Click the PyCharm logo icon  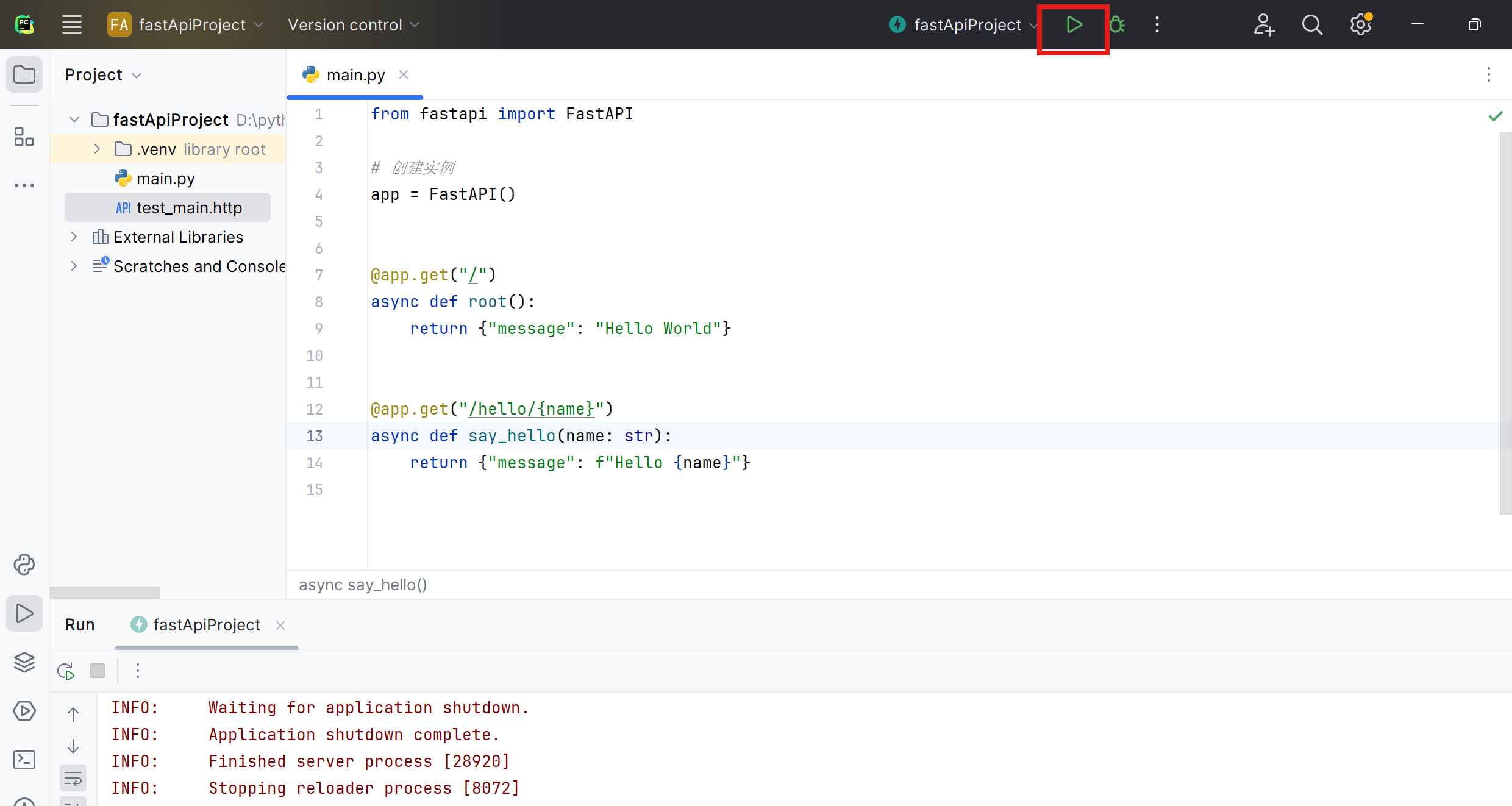24,25
